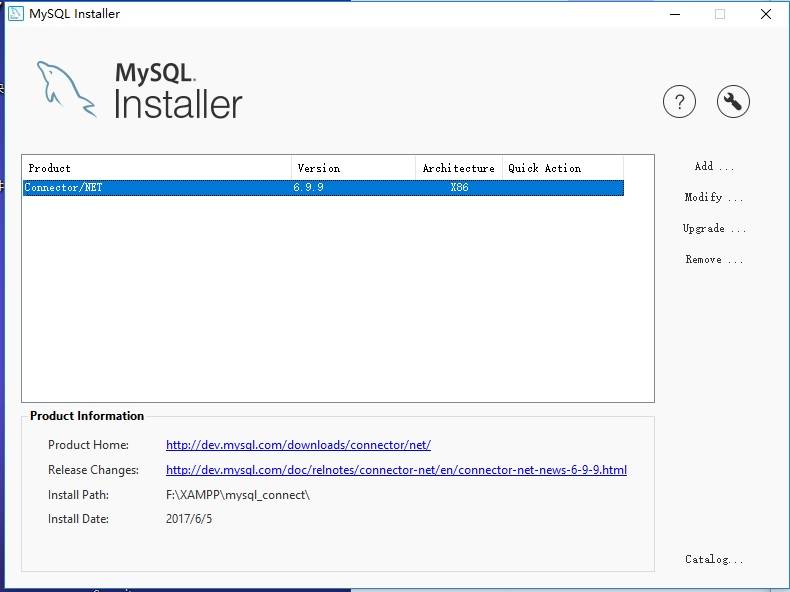Image resolution: width=790 pixels, height=592 pixels.
Task: Open the Product Home connector/net link
Action: coord(298,445)
